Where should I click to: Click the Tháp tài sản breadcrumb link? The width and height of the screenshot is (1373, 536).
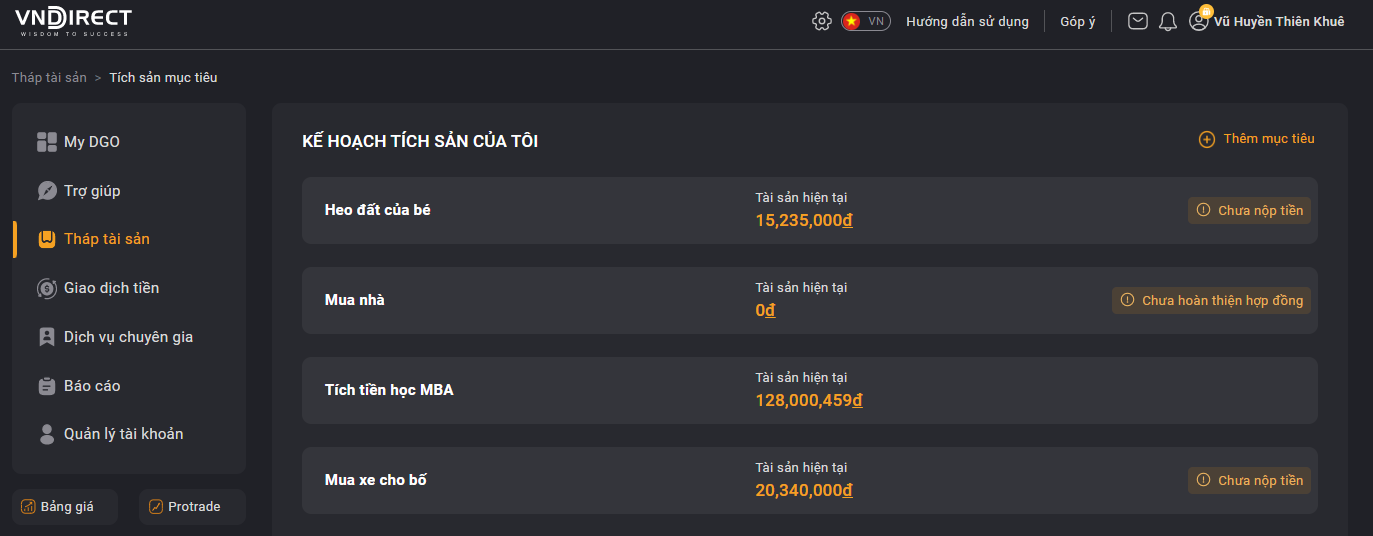[x=49, y=77]
